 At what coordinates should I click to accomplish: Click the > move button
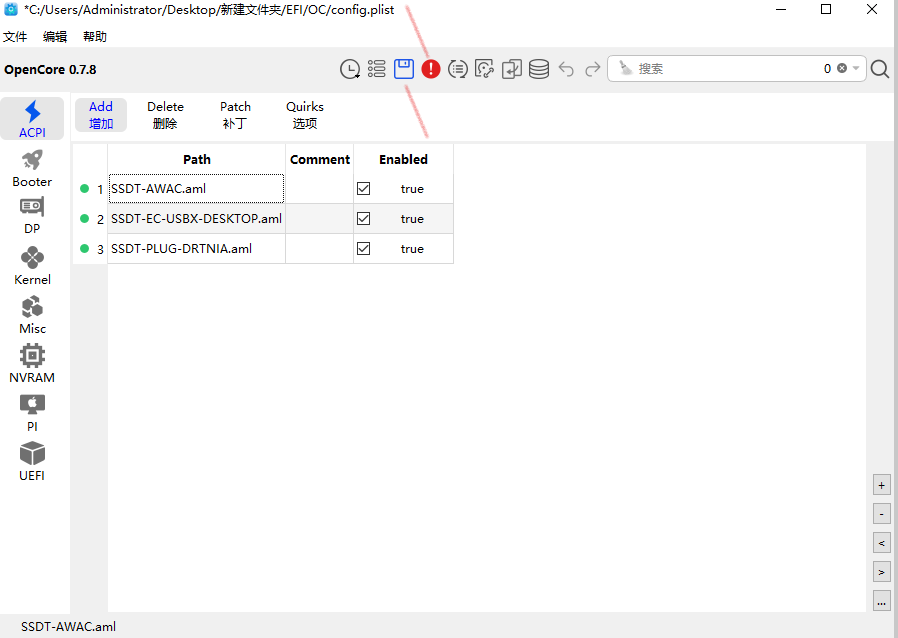[881, 572]
